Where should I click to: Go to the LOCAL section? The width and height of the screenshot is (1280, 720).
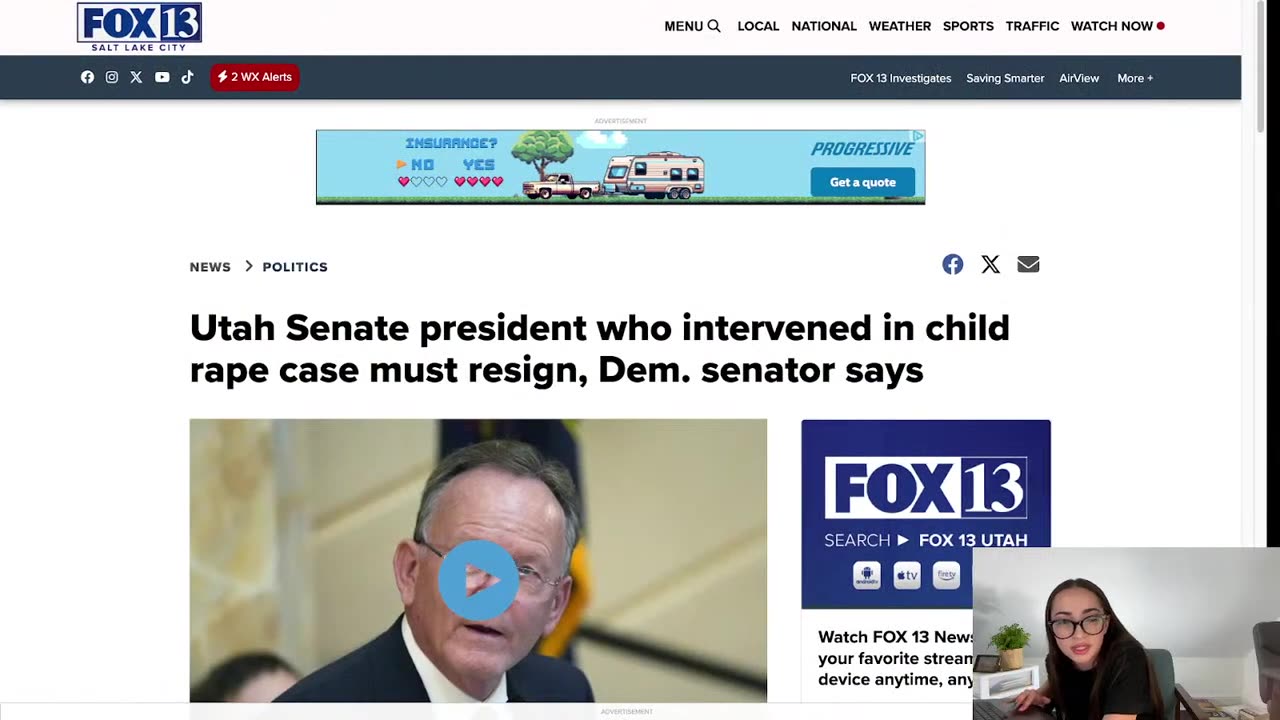pos(758,26)
